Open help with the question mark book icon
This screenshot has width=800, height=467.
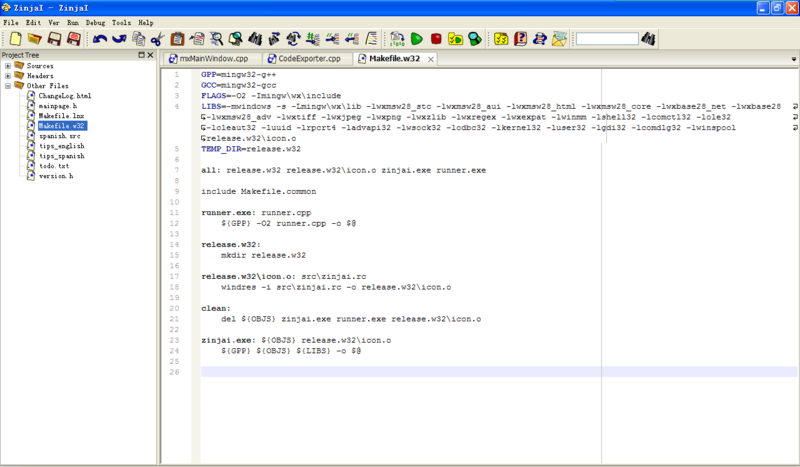pos(520,39)
